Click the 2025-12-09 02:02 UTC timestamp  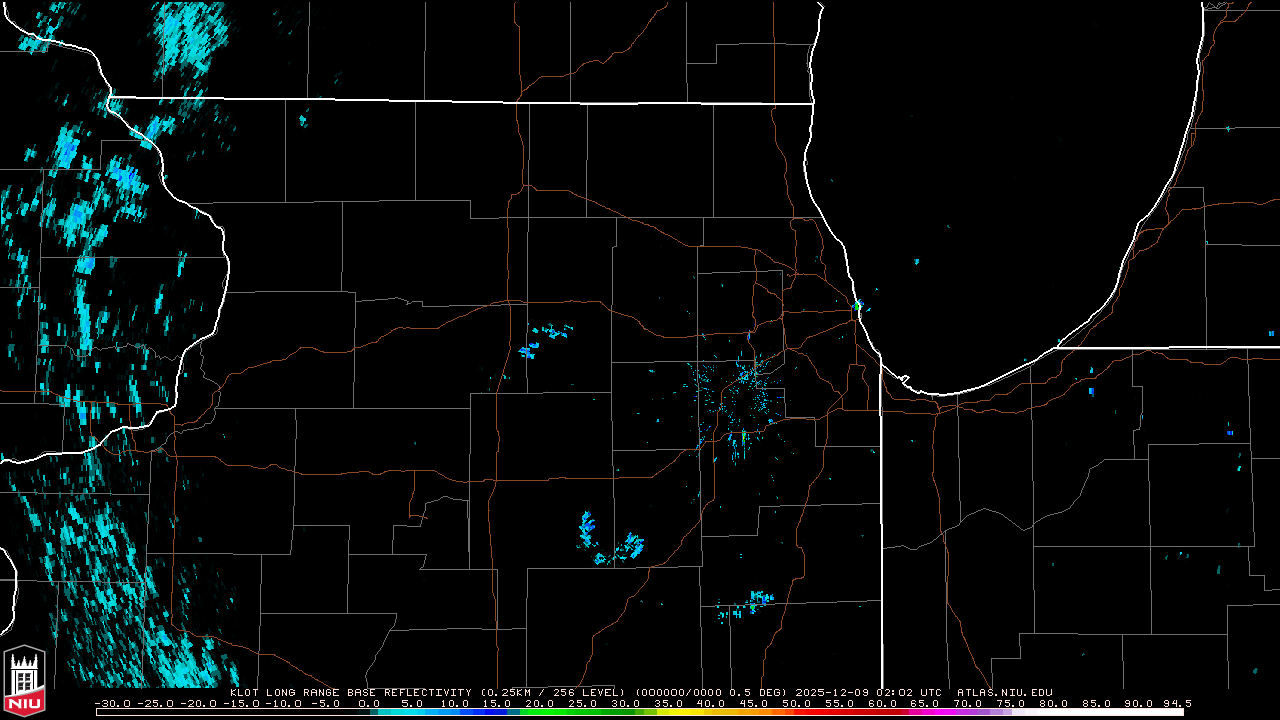(x=870, y=692)
